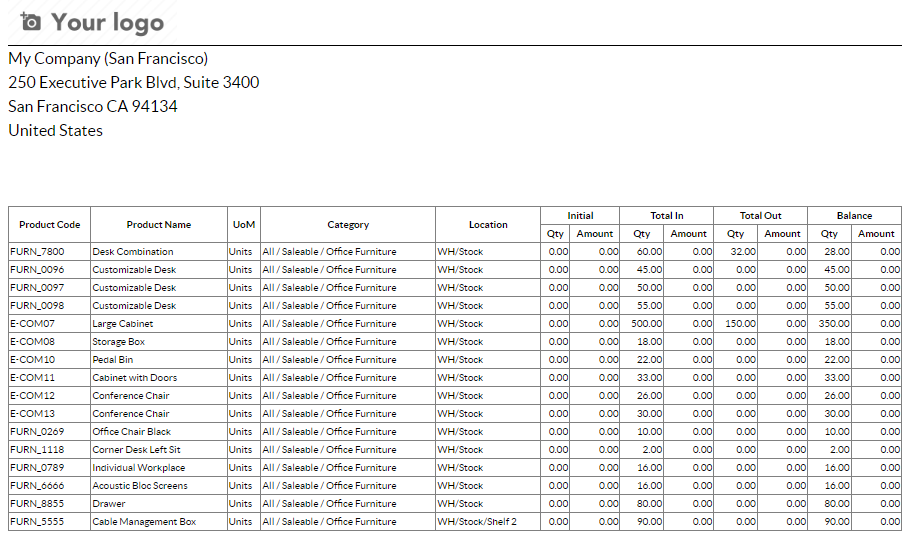Click the 'Product Name' column header
Image resolution: width=917 pixels, height=545 pixels.
pos(159,225)
